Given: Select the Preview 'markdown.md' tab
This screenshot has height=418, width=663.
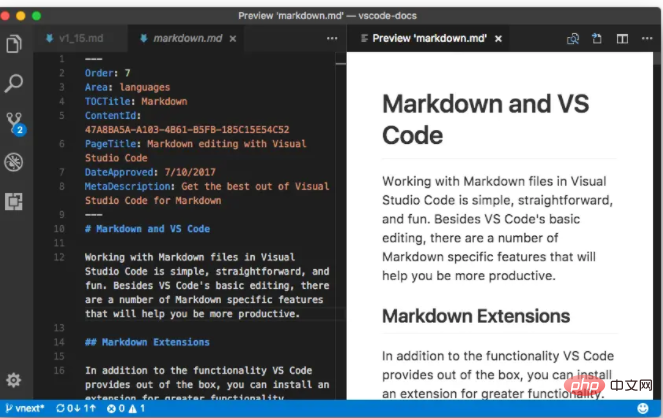Looking at the screenshot, I should coord(429,39).
